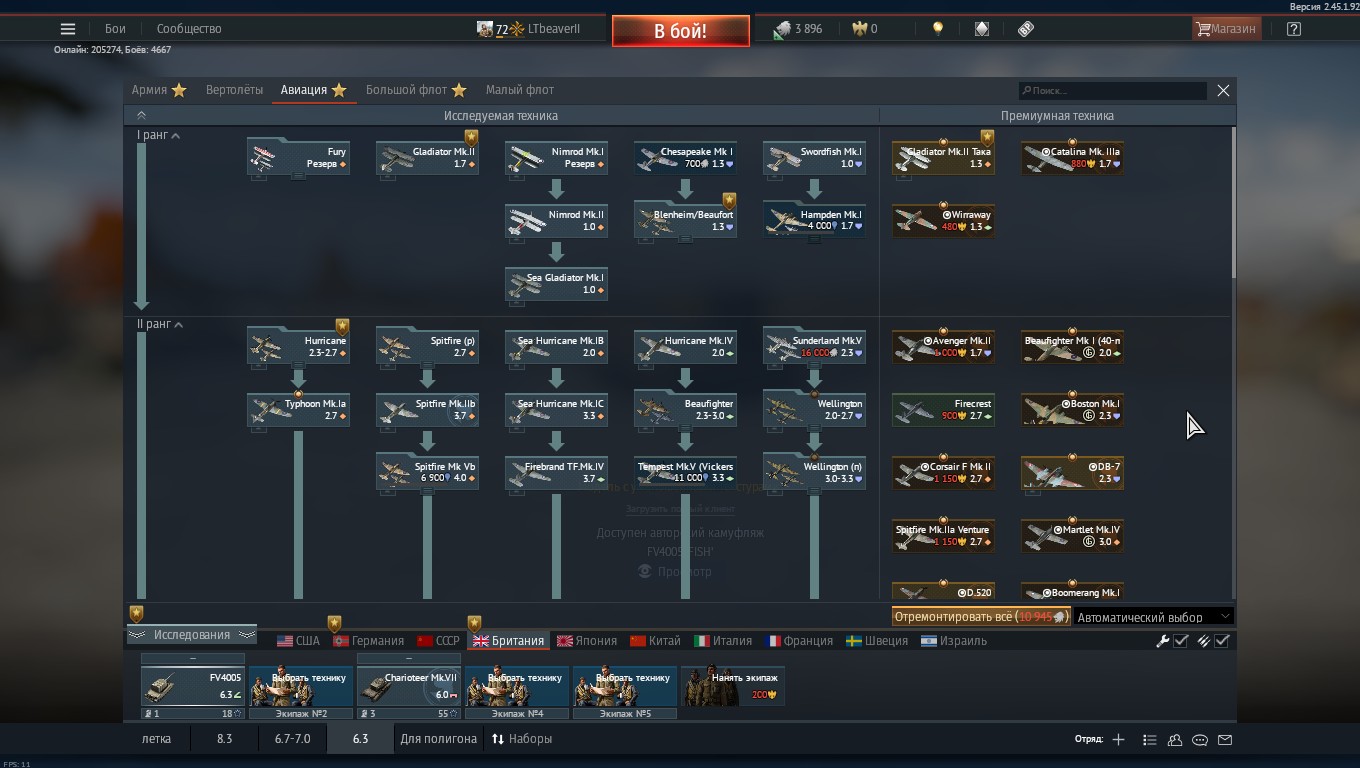Image resolution: width=1360 pixels, height=768 pixels.
Task: Open the Бои menu
Action: click(x=115, y=29)
